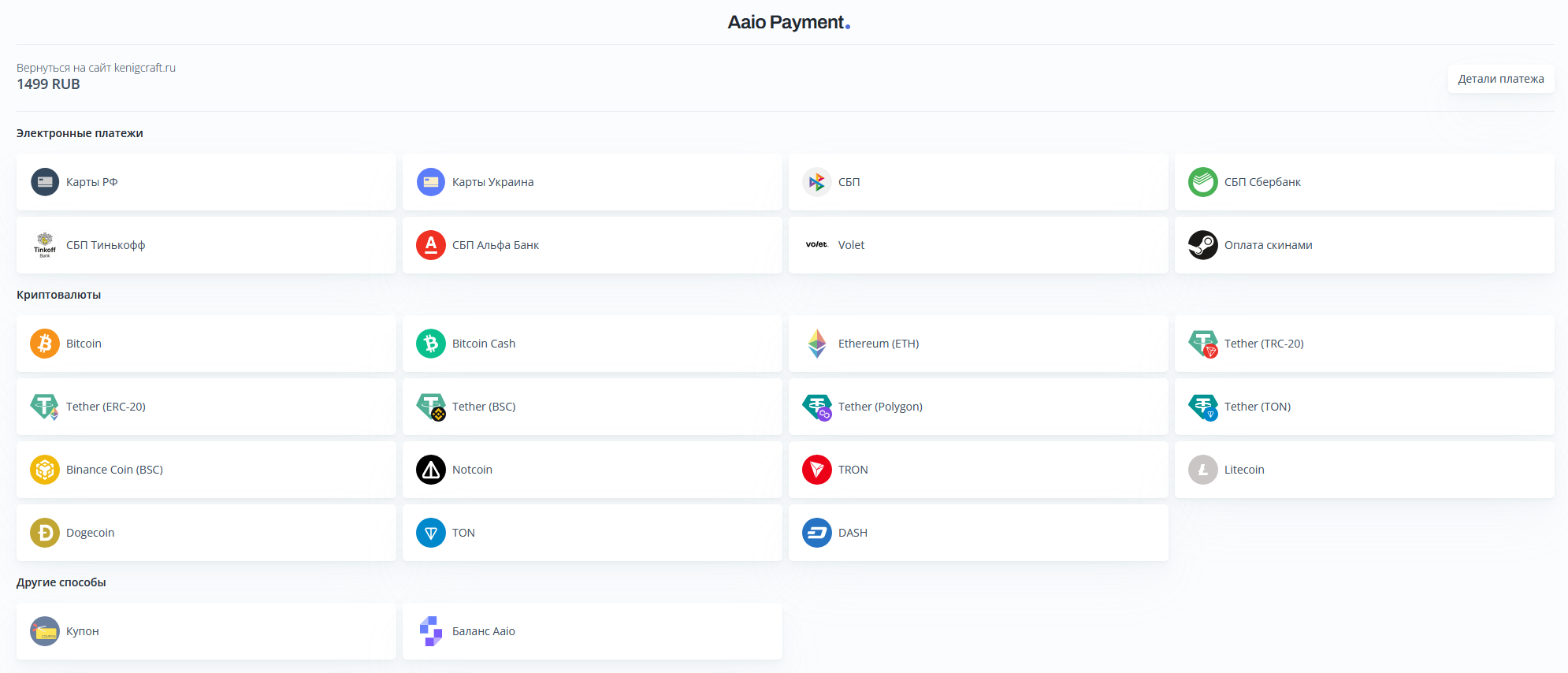1568x673 pixels.
Task: Select Ethereum (ETH) text label
Action: 879,344
